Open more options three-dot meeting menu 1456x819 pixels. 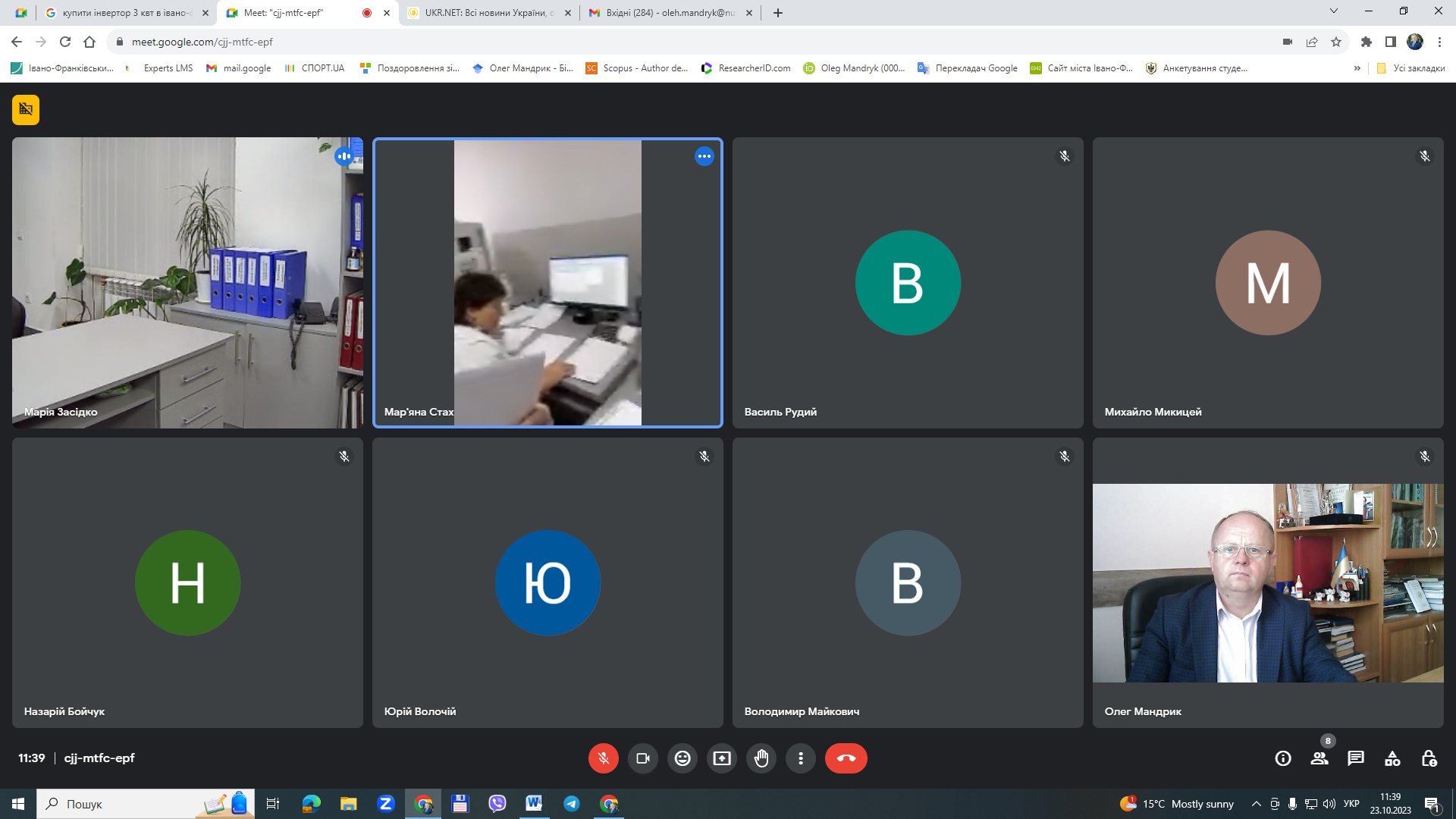[x=801, y=758]
